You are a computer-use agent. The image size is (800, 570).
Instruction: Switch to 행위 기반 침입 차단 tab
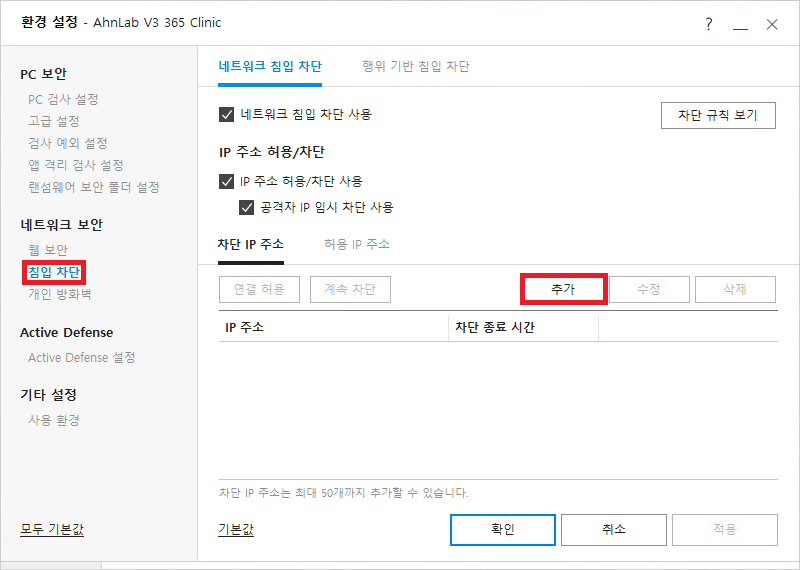pos(416,66)
